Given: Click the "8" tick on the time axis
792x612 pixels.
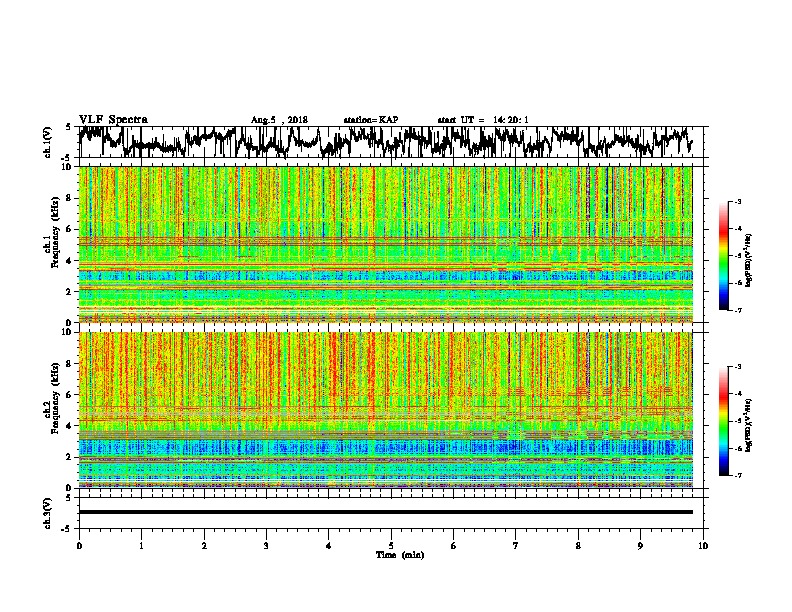Looking at the screenshot, I should tap(578, 546).
